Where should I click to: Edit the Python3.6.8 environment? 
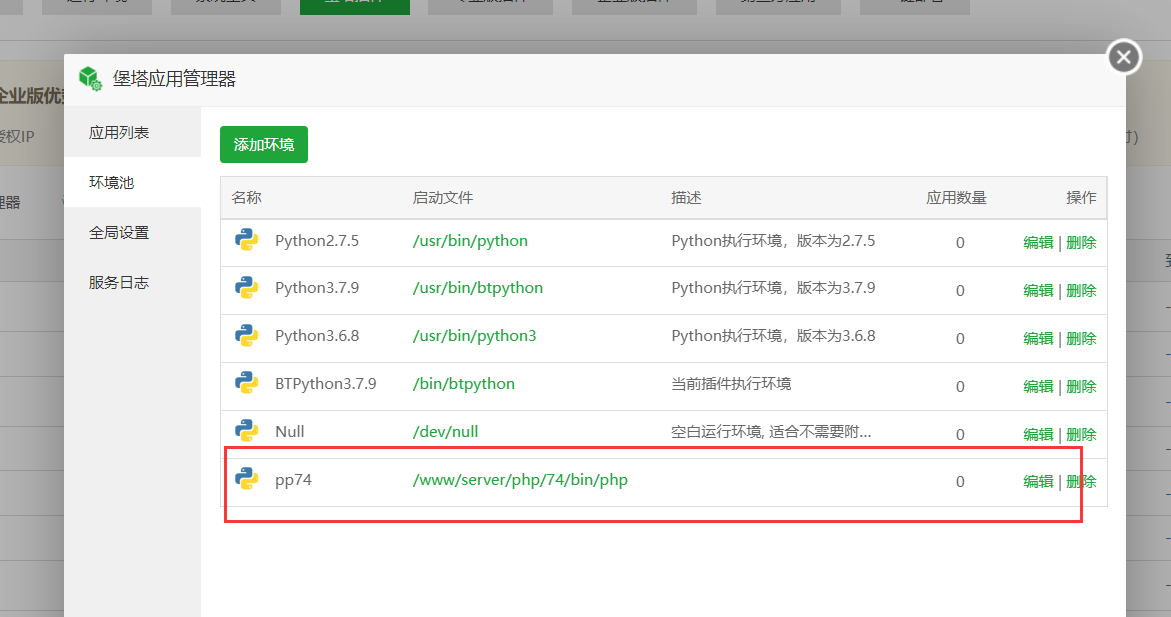pos(1038,338)
